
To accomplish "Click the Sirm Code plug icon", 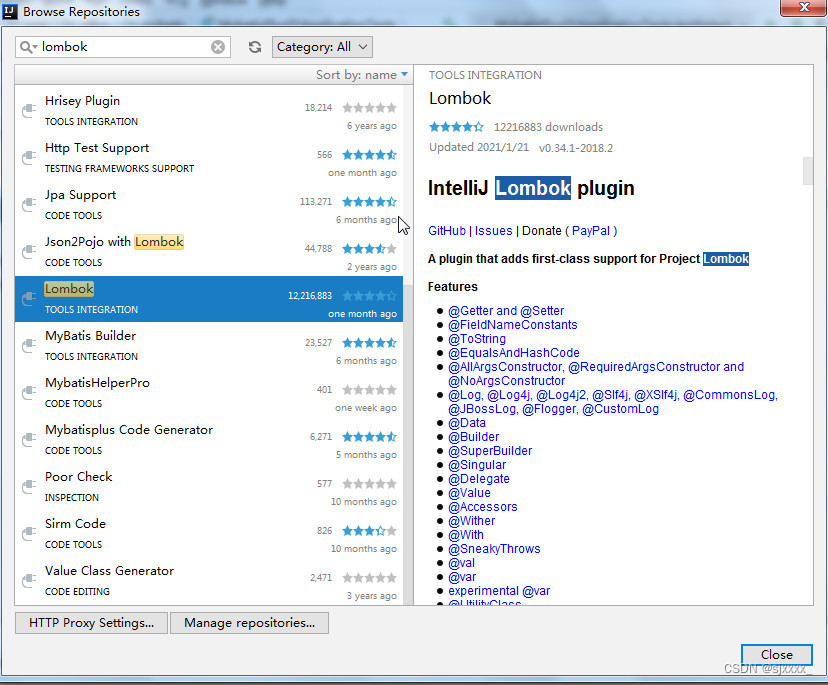I will [29, 533].
